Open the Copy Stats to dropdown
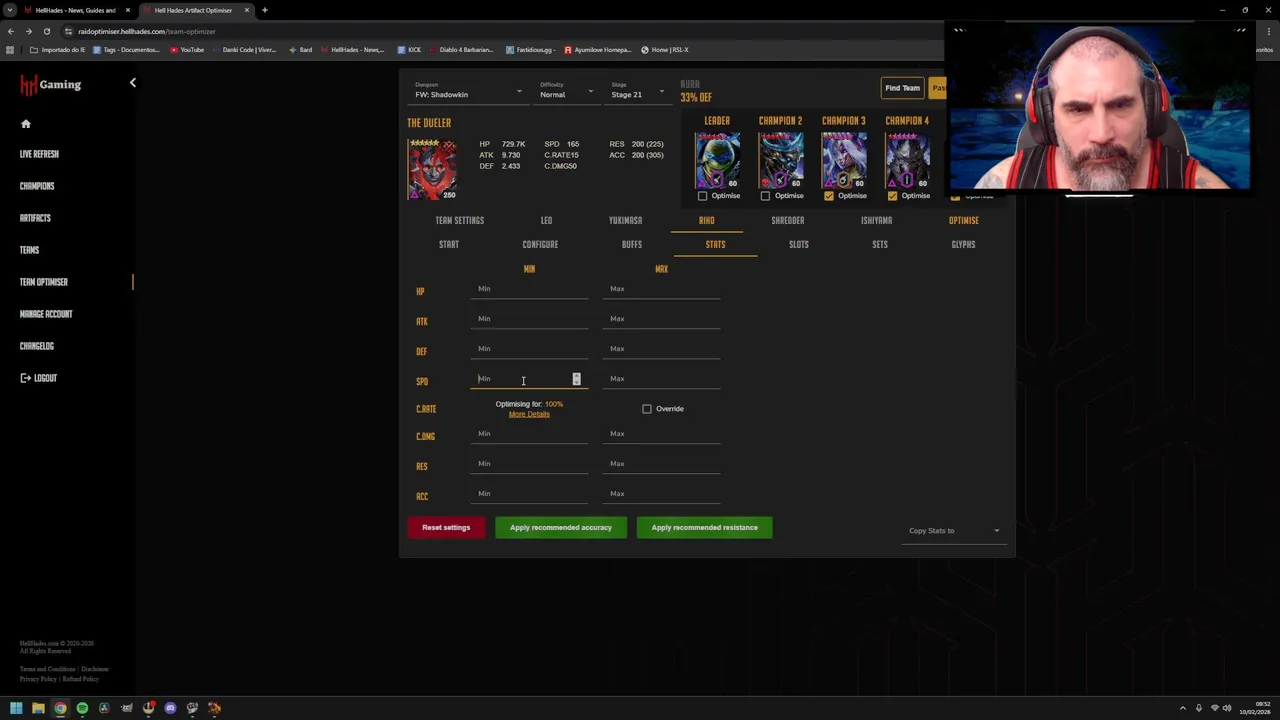The image size is (1280, 720). (954, 531)
